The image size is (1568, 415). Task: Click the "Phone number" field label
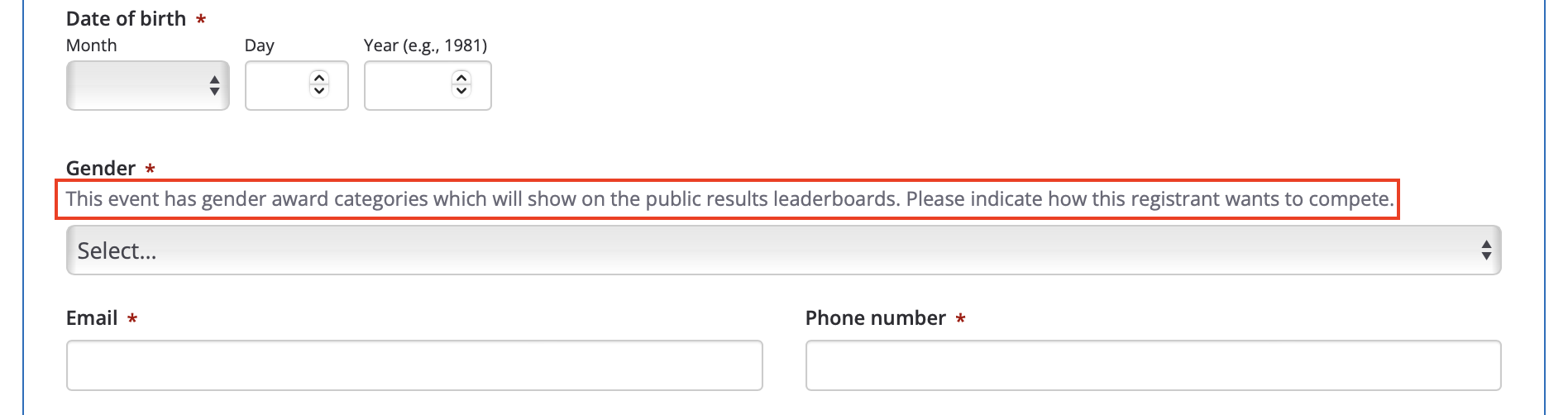pyautogui.click(x=875, y=318)
